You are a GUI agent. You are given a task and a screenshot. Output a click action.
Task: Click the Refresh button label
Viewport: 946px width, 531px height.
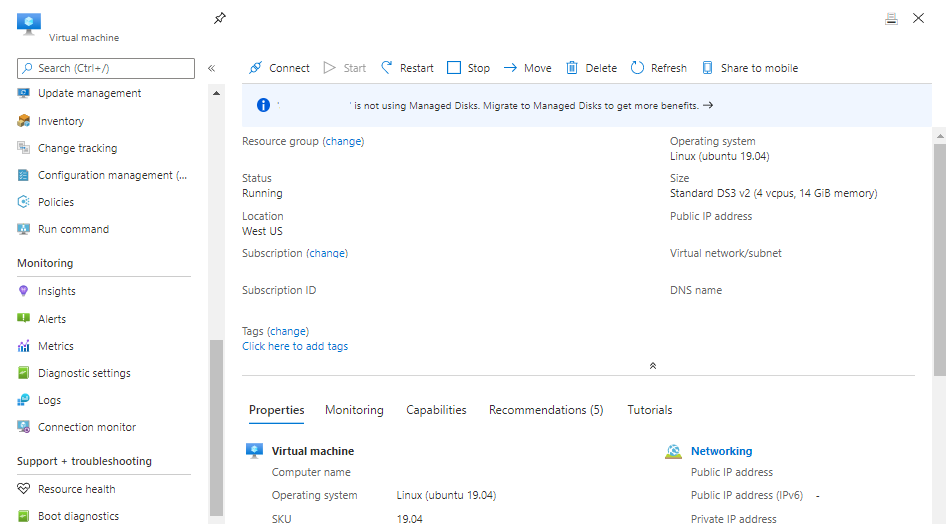pyautogui.click(x=668, y=68)
